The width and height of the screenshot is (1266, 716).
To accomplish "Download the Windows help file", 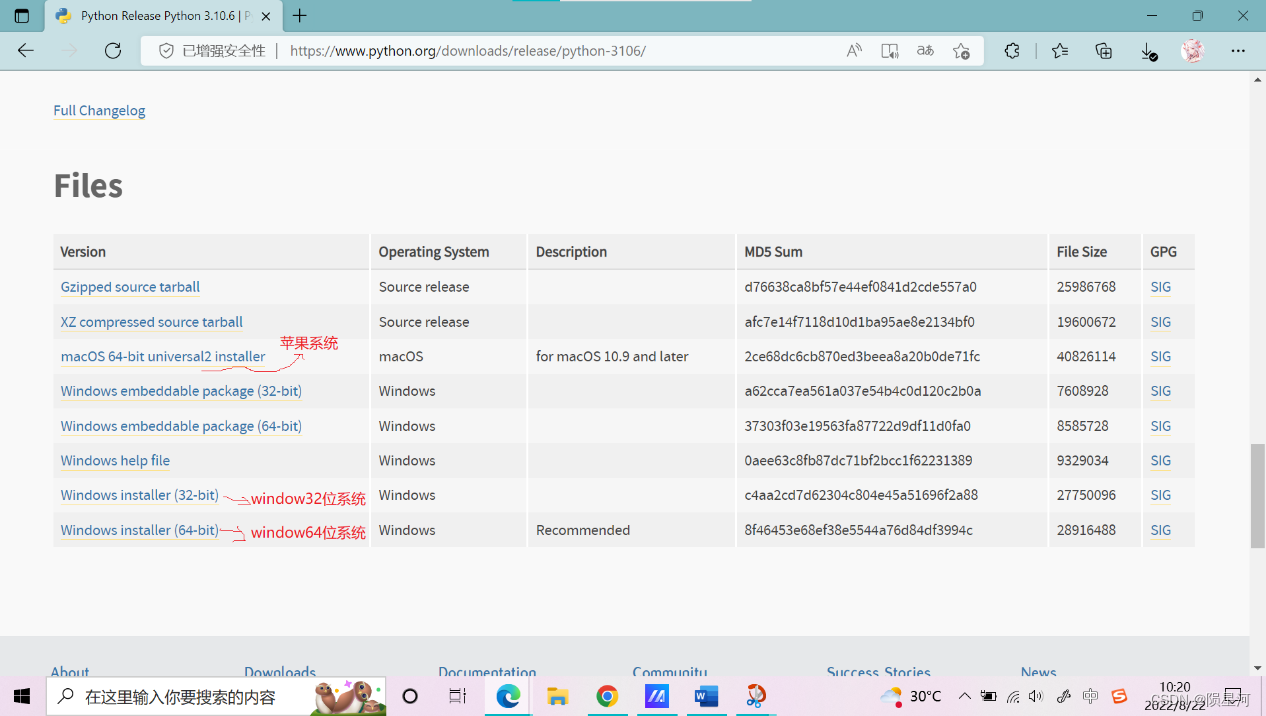I will point(115,460).
